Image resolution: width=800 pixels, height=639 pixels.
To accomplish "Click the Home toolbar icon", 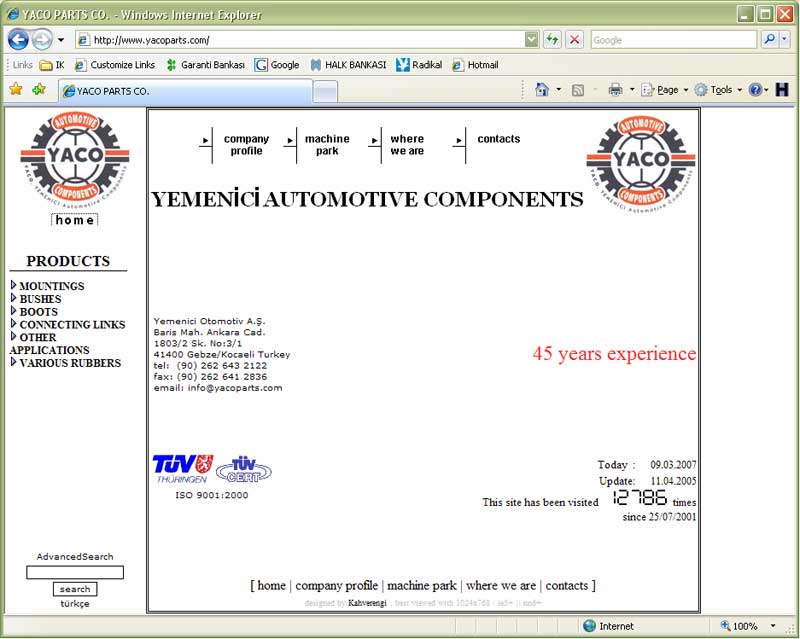I will pos(542,90).
